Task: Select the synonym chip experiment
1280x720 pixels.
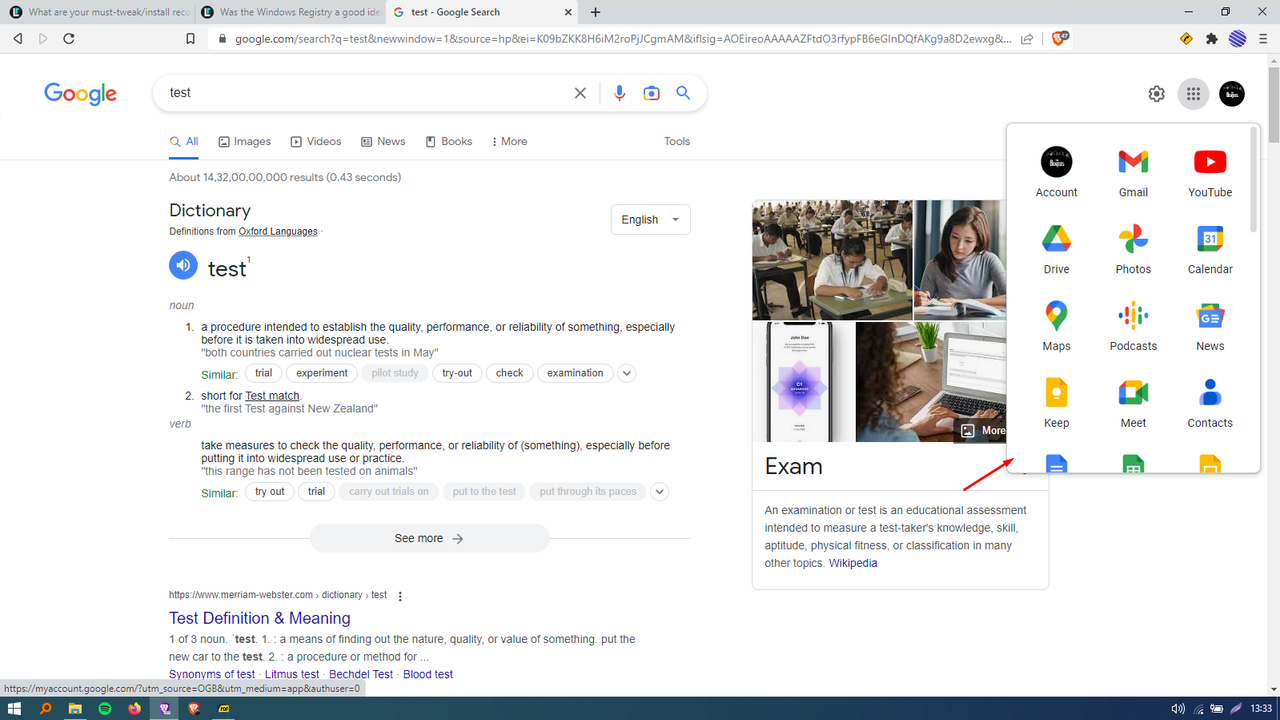Action: [x=322, y=373]
